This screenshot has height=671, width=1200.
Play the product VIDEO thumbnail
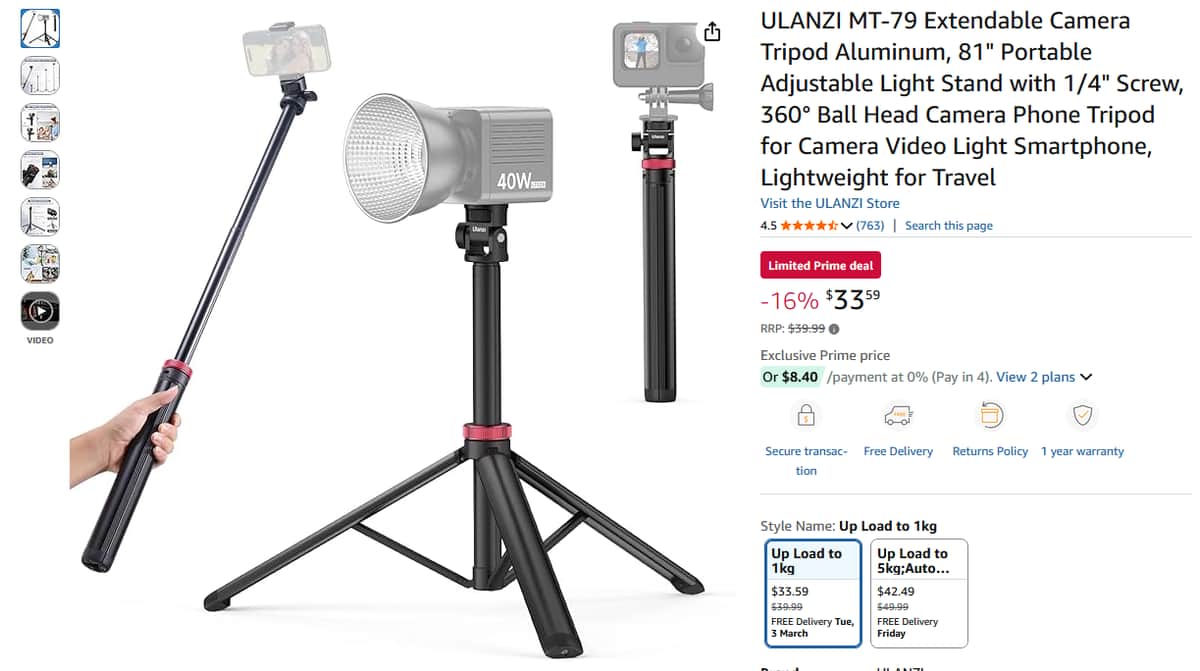coord(40,311)
